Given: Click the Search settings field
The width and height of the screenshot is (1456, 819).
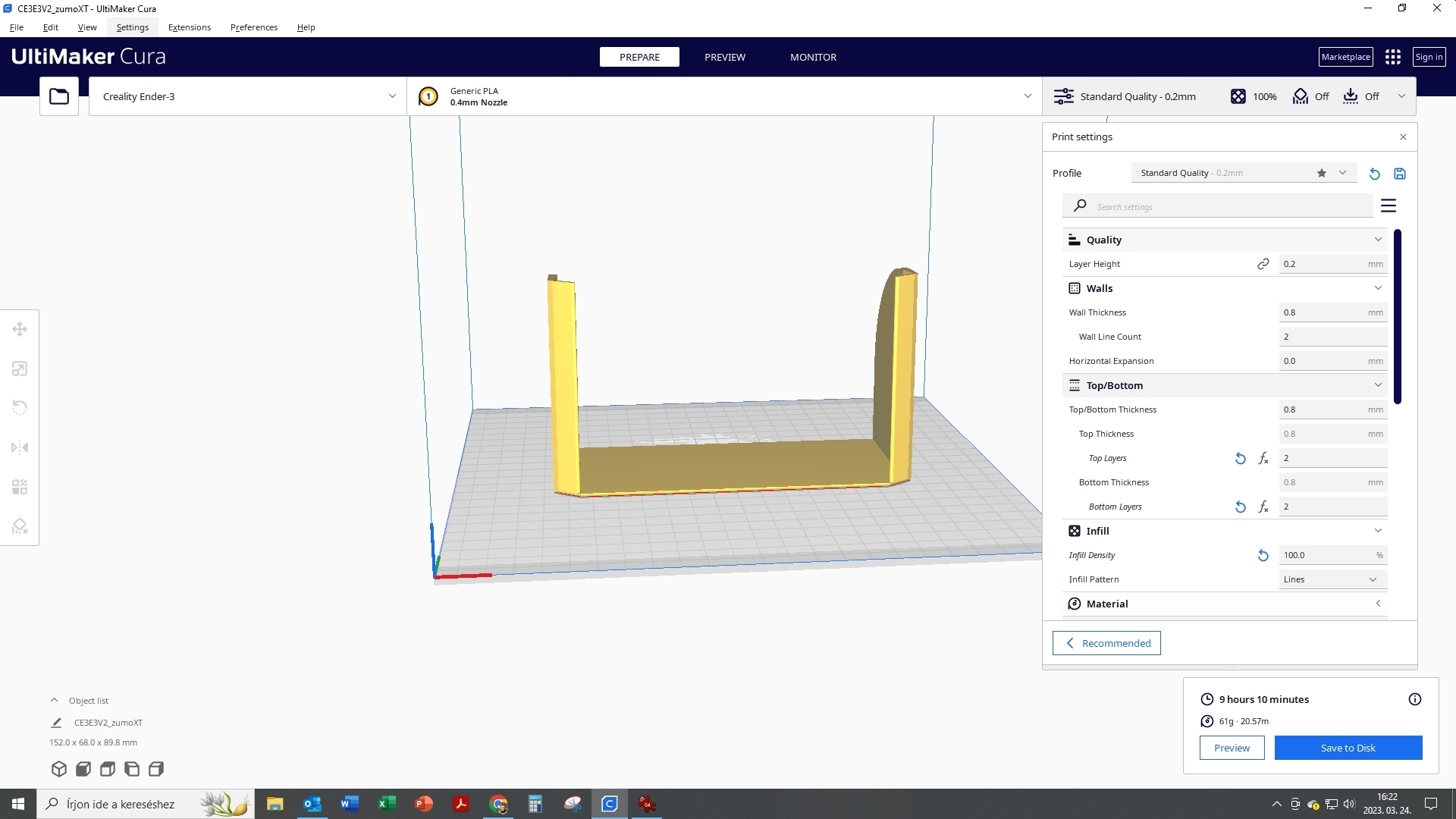Looking at the screenshot, I should click(1218, 206).
